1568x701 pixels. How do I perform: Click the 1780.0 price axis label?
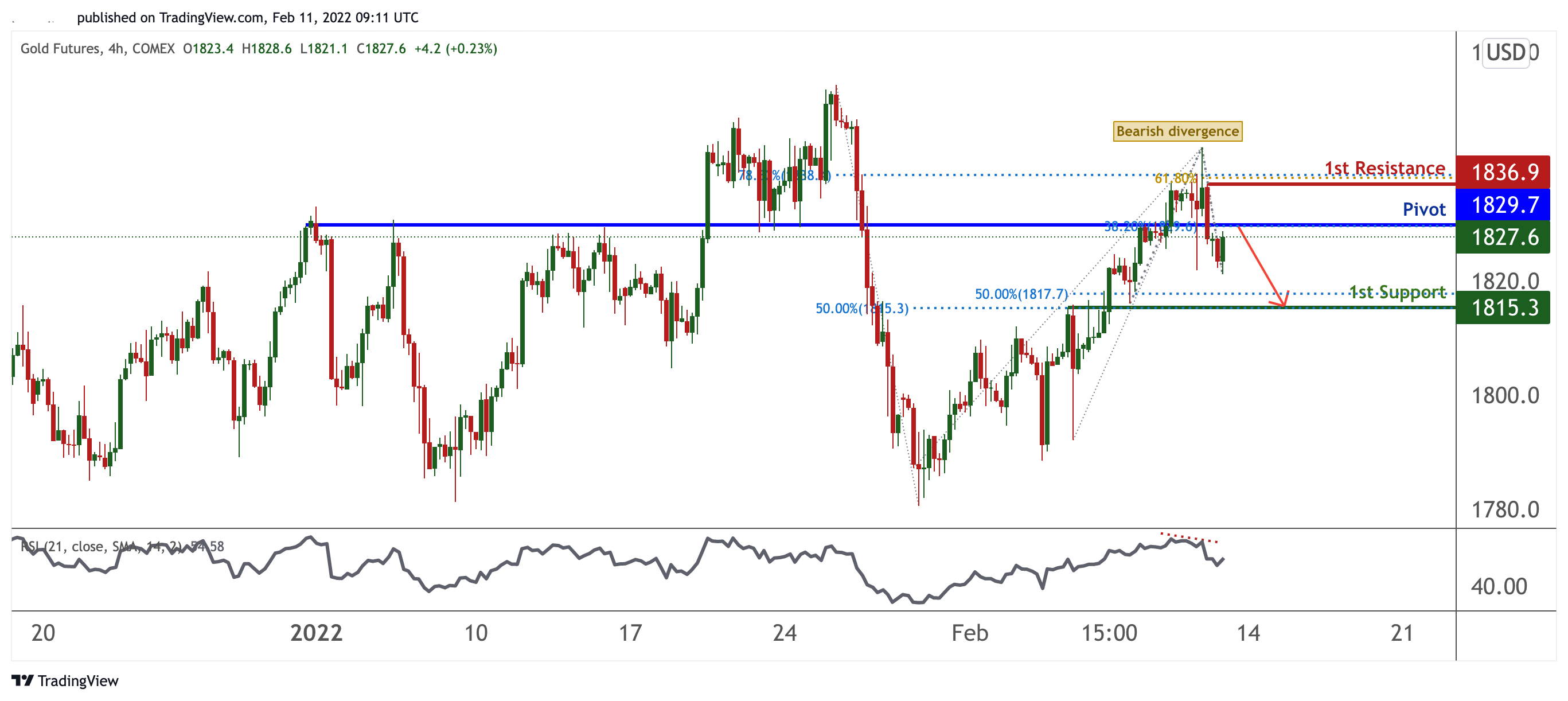pos(1505,510)
